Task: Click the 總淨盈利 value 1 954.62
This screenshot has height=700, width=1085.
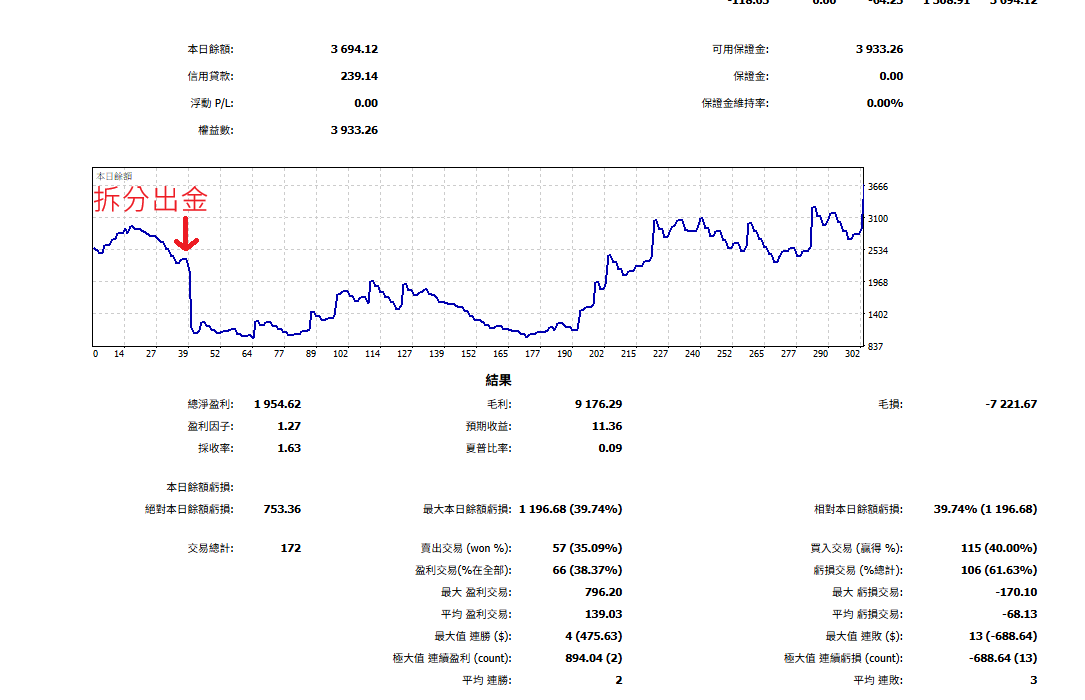Action: [x=277, y=404]
